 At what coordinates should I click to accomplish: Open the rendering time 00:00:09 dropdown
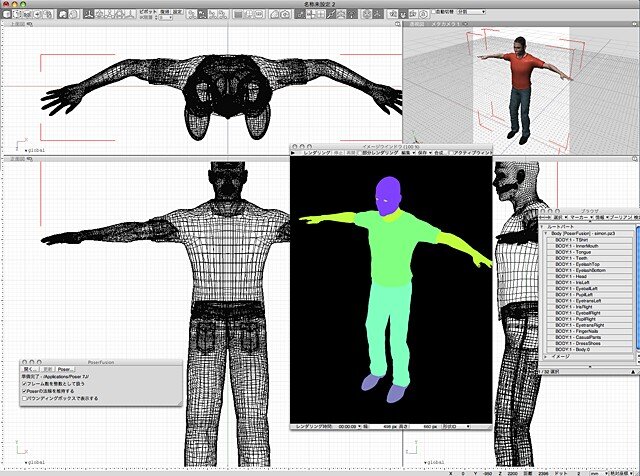coord(349,427)
